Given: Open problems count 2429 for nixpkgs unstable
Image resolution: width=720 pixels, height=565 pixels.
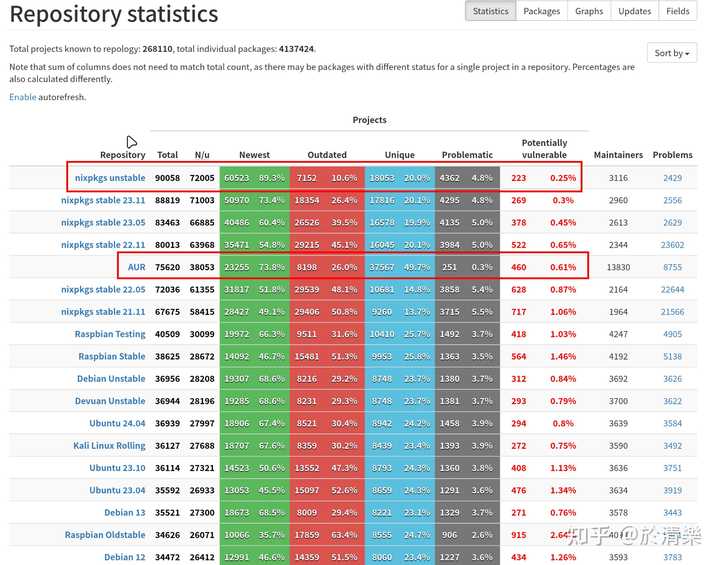Looking at the screenshot, I should click(x=672, y=178).
